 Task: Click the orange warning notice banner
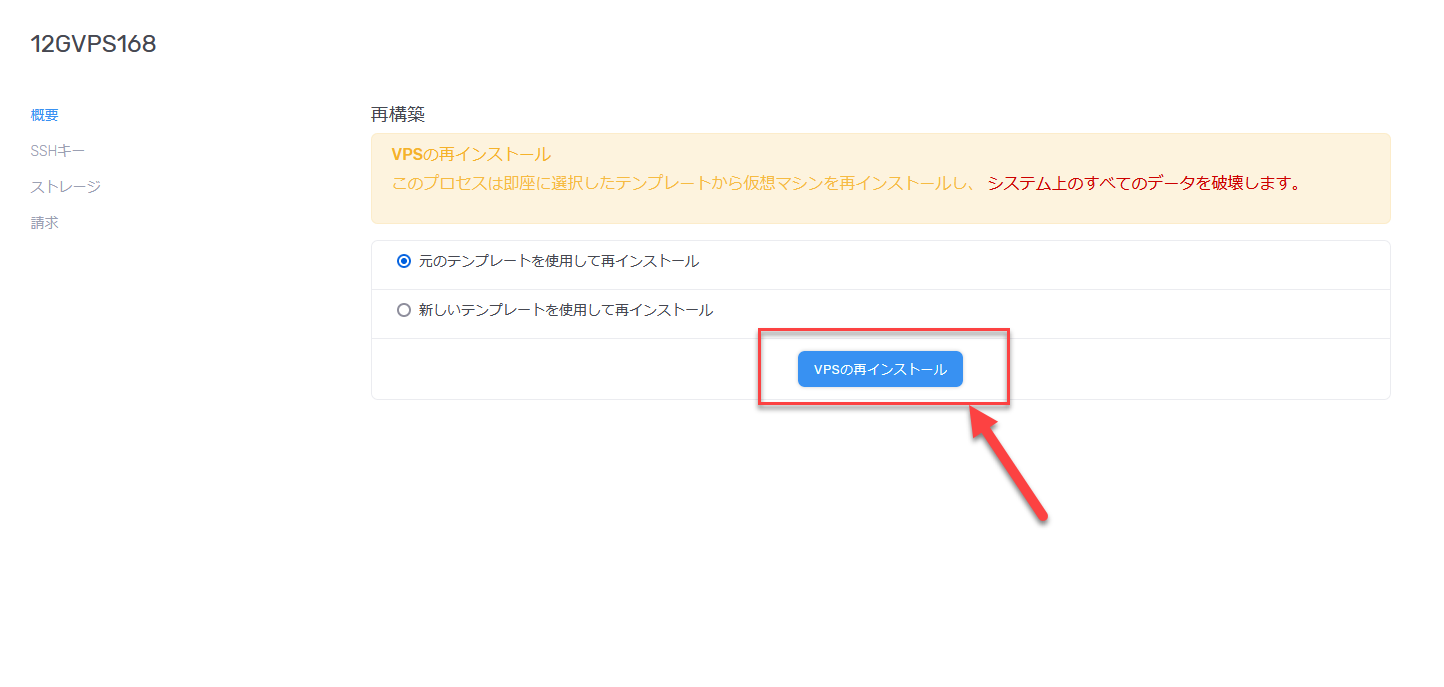point(880,175)
